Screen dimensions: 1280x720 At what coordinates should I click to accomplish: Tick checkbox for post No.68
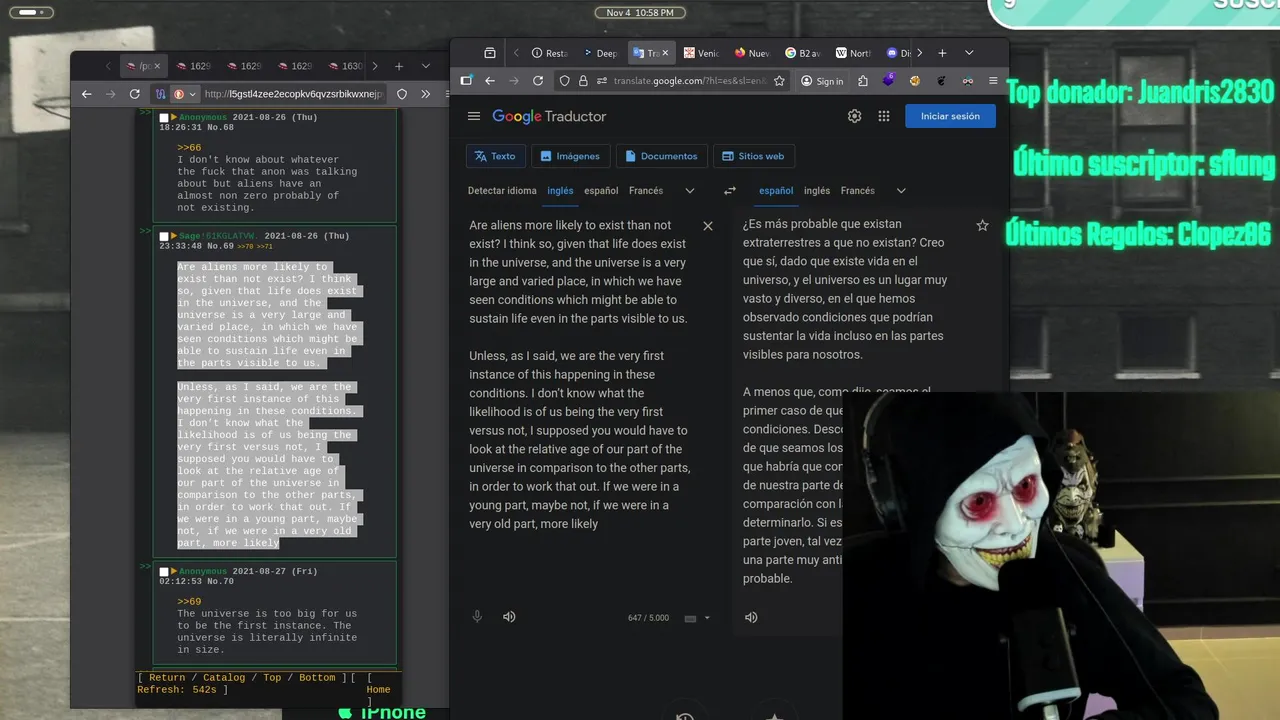(x=164, y=118)
